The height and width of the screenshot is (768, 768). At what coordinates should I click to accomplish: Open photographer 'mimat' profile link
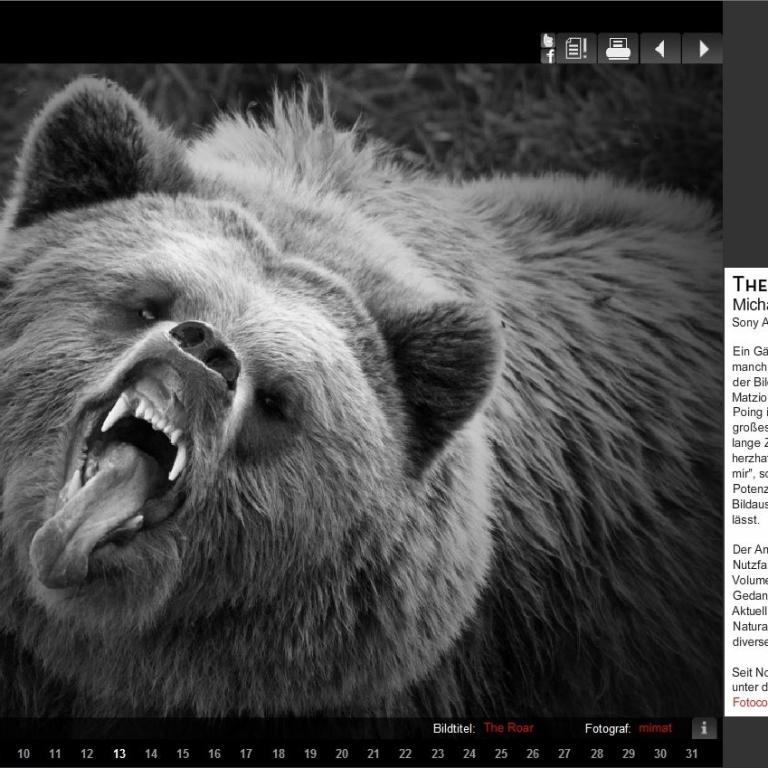pos(655,728)
